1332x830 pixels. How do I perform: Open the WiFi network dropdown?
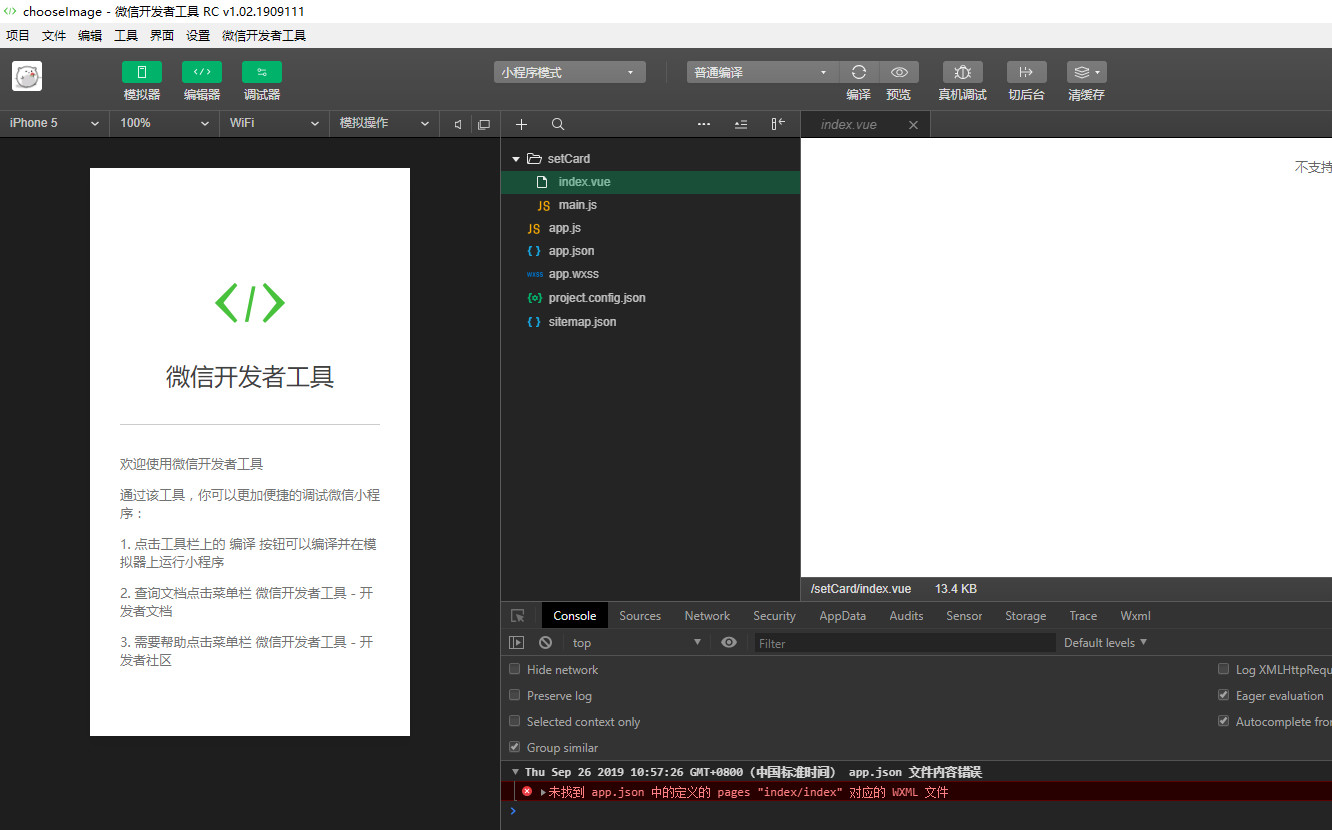pyautogui.click(x=274, y=123)
